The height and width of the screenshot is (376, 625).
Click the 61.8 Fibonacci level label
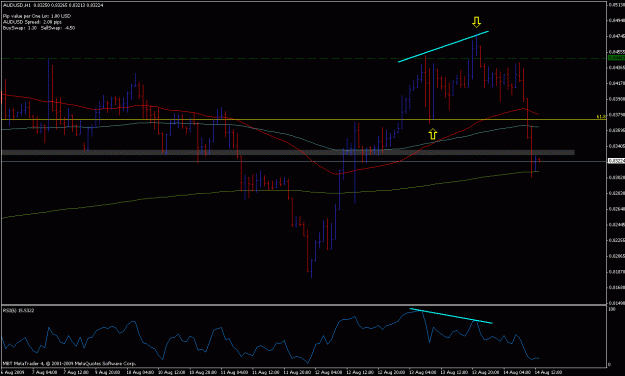tap(601, 116)
